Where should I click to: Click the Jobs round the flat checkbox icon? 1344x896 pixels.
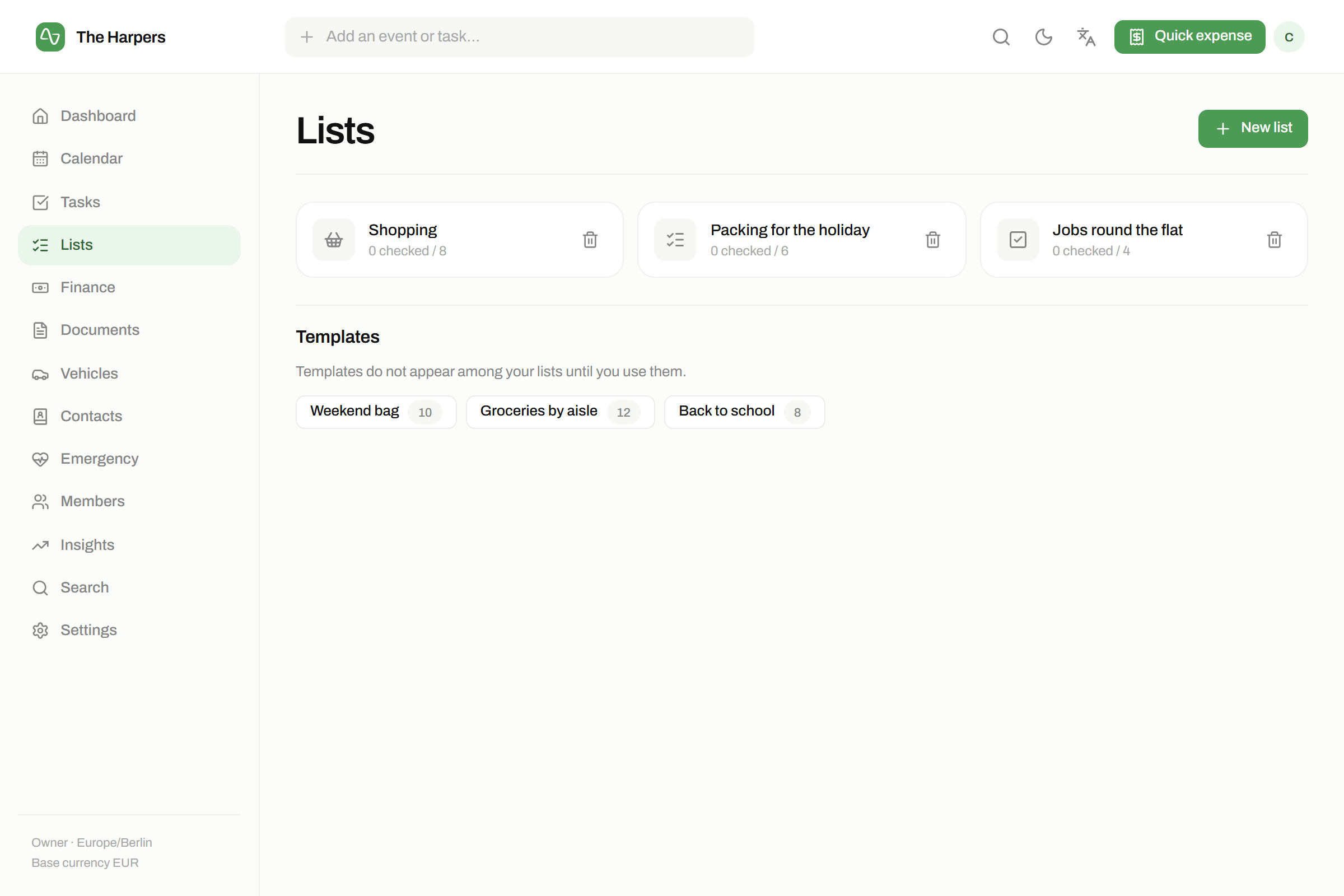[1018, 240]
